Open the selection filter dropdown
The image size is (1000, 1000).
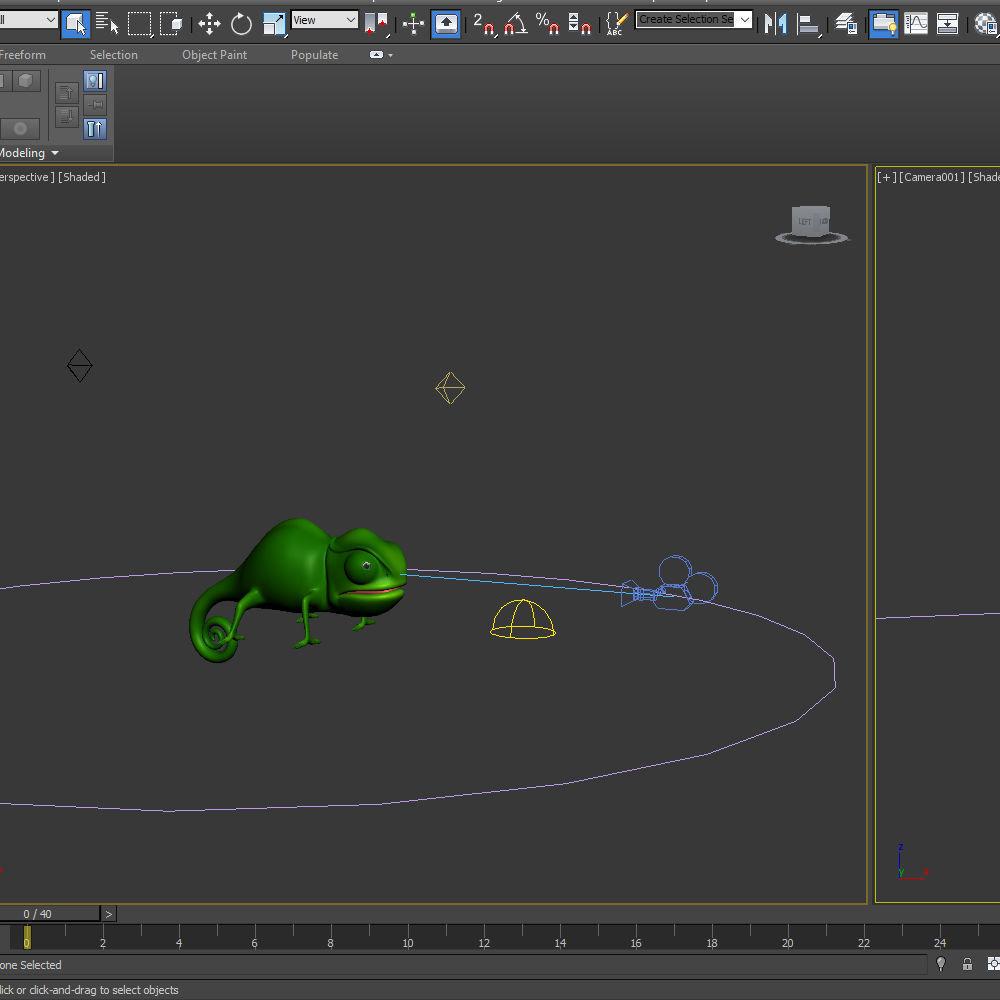28,20
